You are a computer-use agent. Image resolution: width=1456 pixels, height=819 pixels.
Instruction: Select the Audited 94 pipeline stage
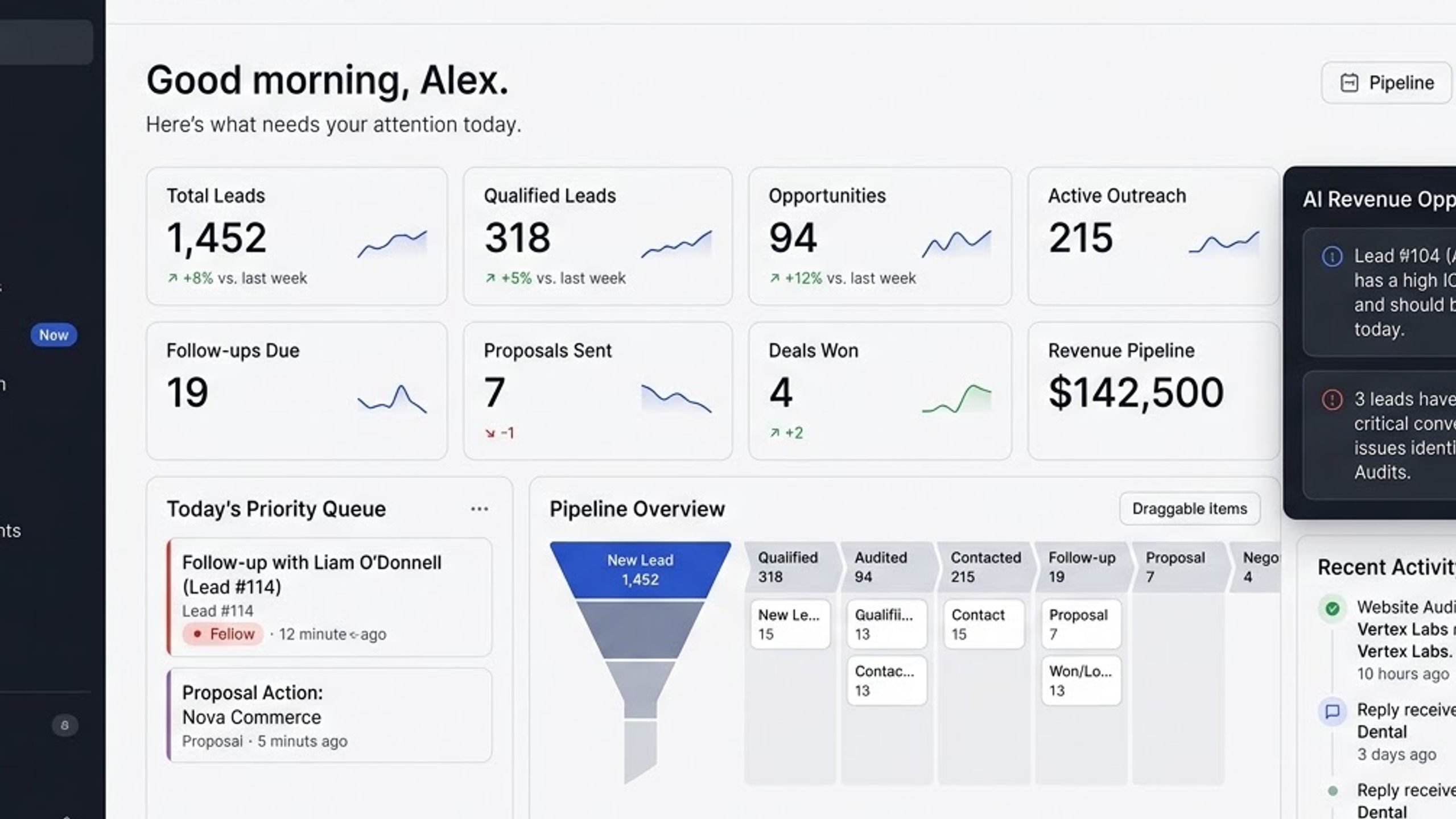coord(888,567)
